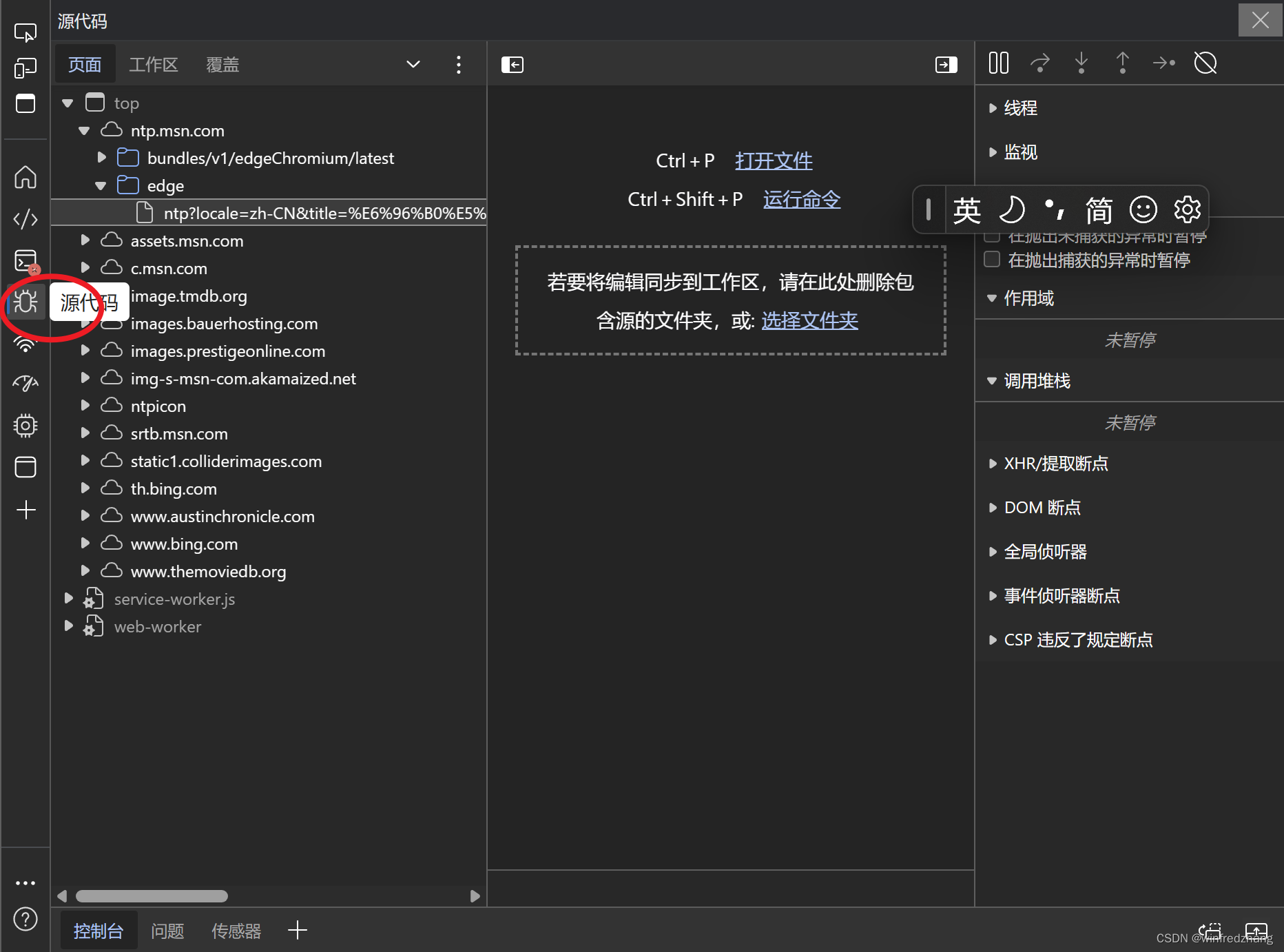Click the 打开文件 link
This screenshot has height=952, width=1284.
(x=774, y=161)
